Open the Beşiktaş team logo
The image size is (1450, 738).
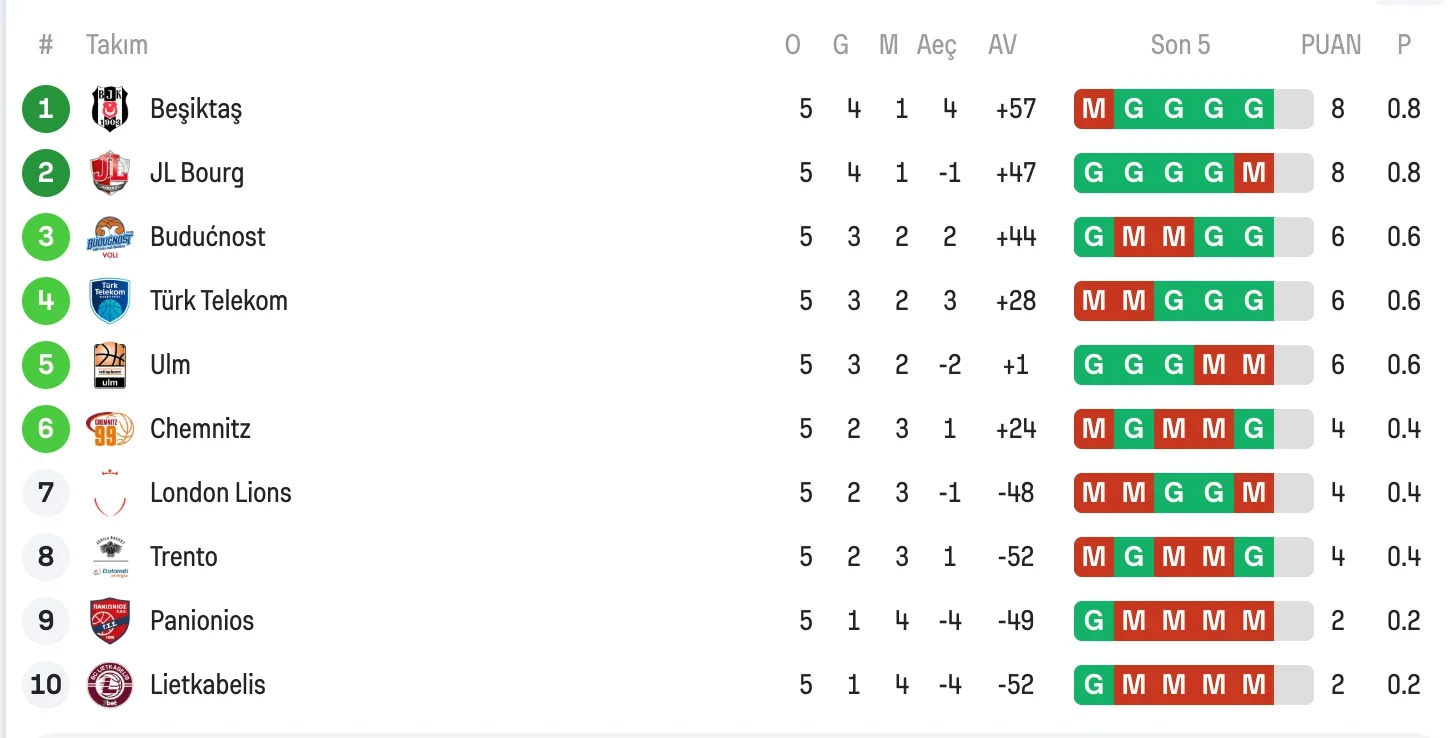click(110, 108)
